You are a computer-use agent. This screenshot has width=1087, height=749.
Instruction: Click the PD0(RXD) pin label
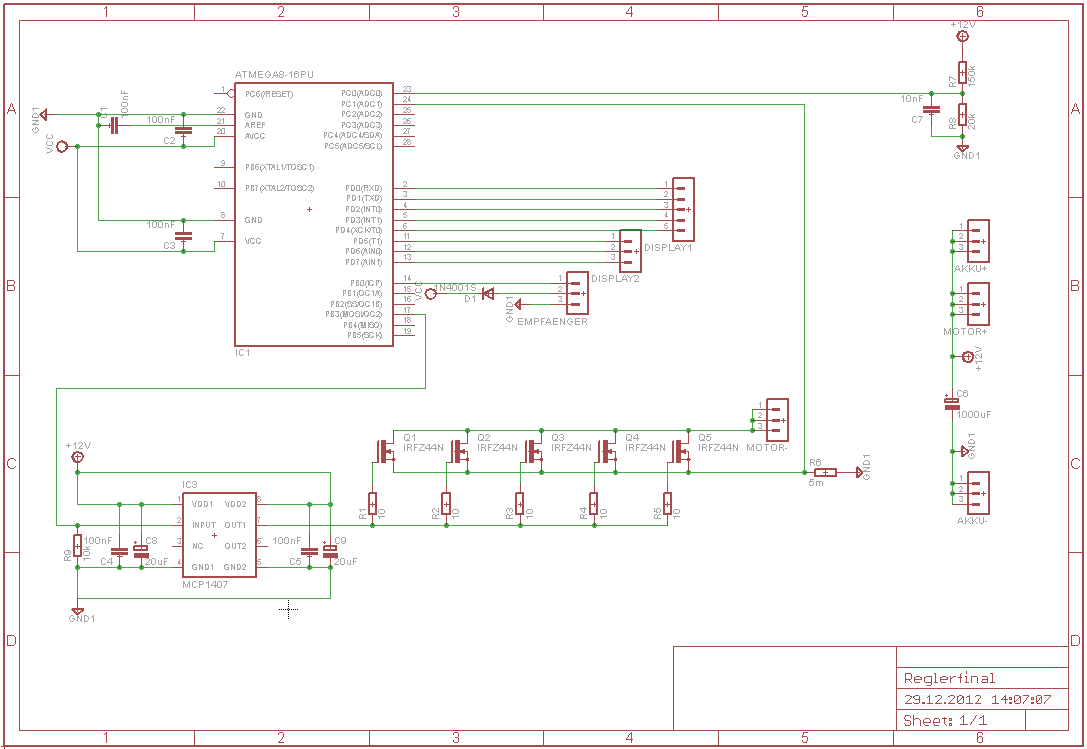pyautogui.click(x=363, y=188)
